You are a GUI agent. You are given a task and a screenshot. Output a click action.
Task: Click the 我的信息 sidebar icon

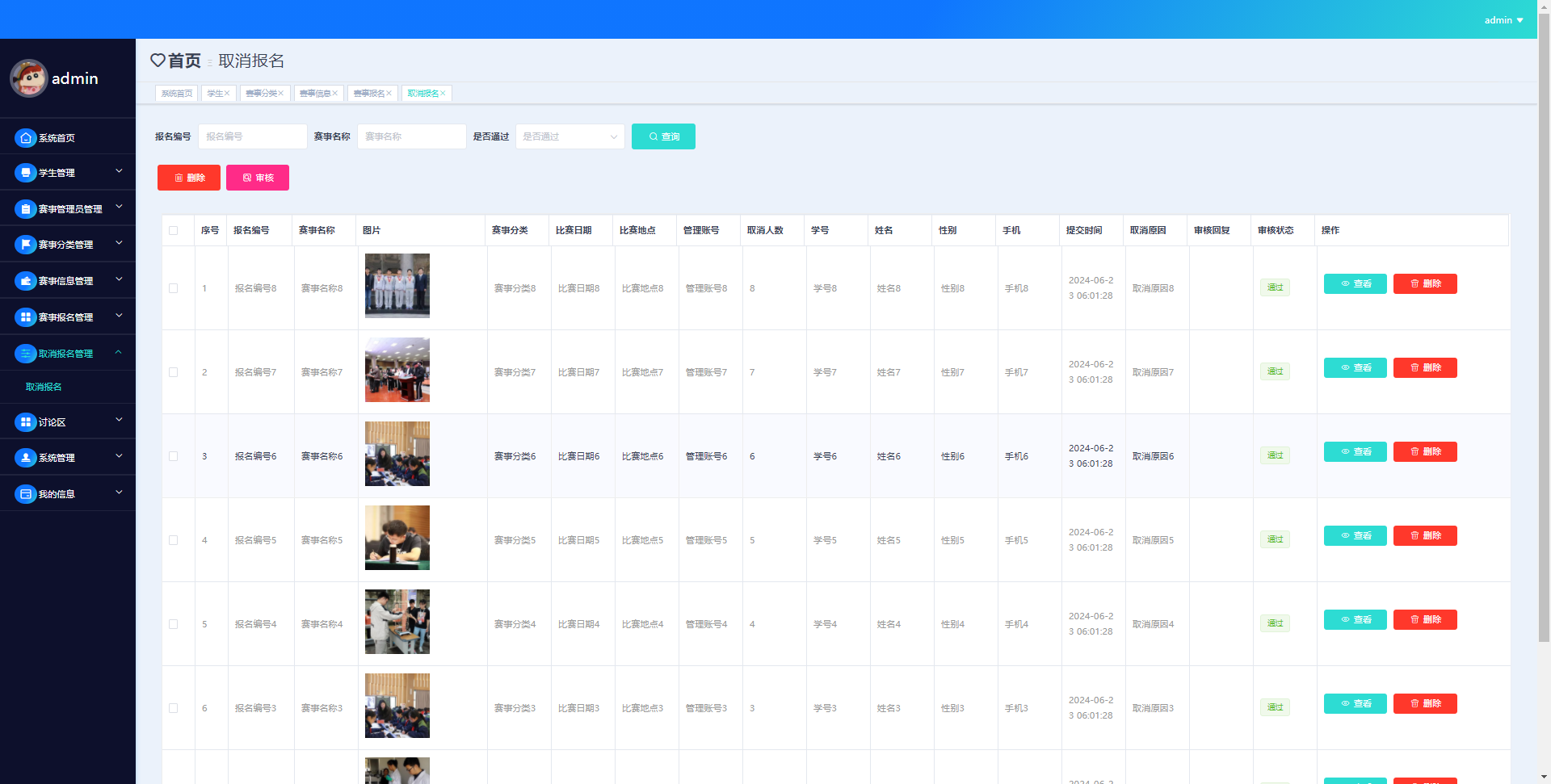point(26,494)
